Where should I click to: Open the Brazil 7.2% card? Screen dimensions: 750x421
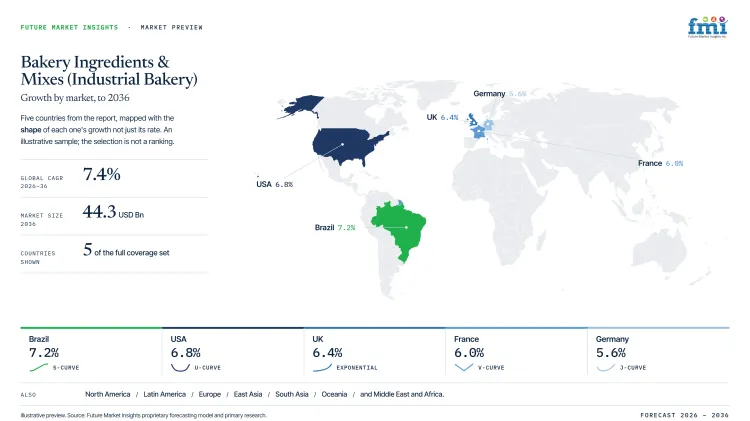[91, 353]
